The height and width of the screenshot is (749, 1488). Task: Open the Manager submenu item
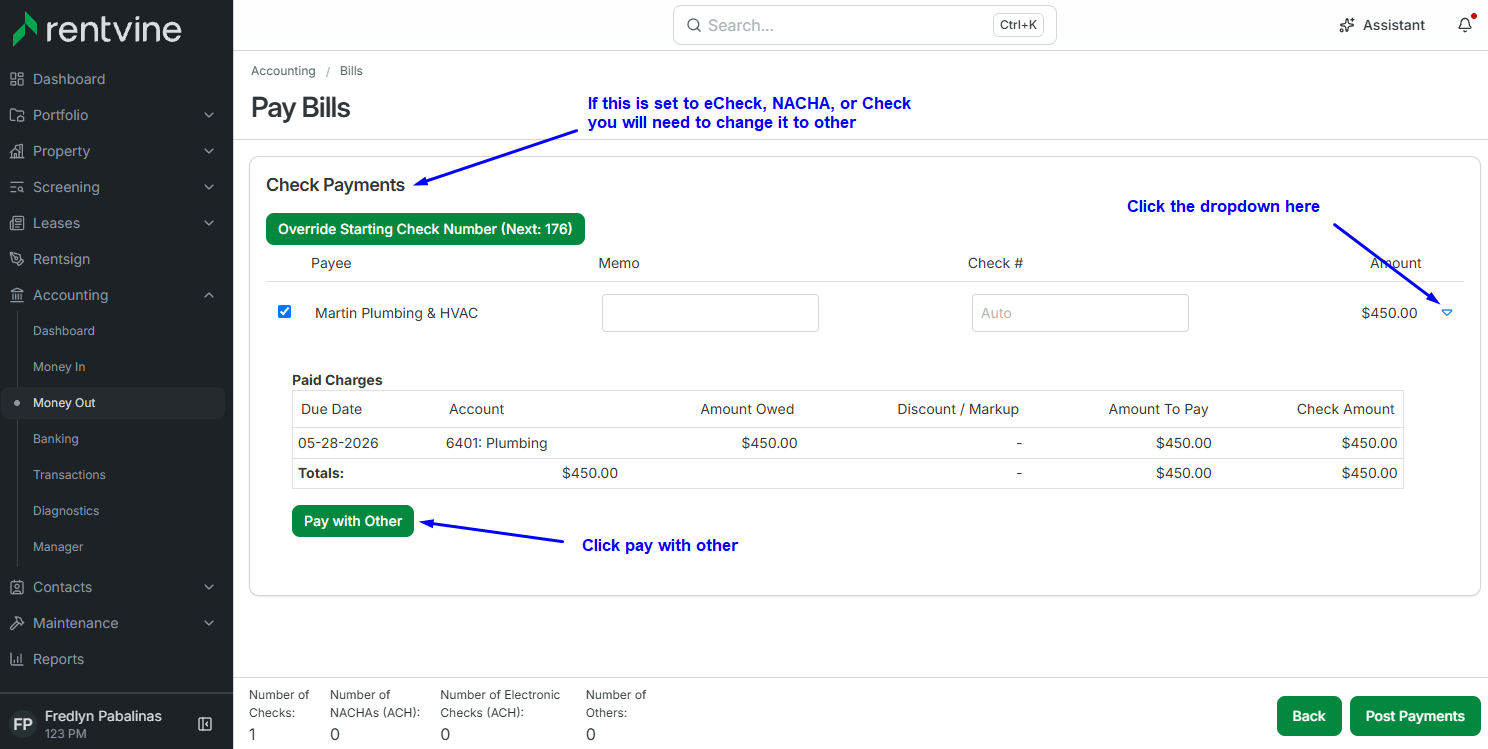point(58,547)
